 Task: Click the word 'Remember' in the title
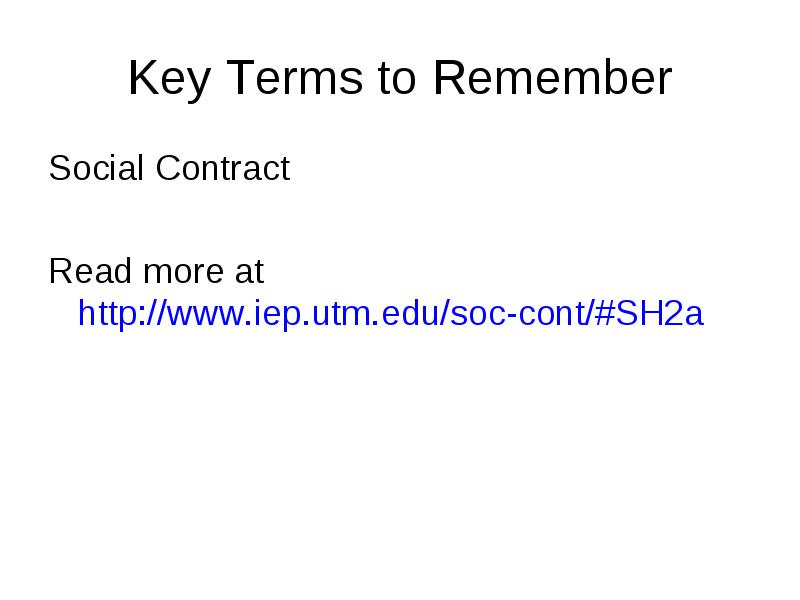[x=553, y=77]
